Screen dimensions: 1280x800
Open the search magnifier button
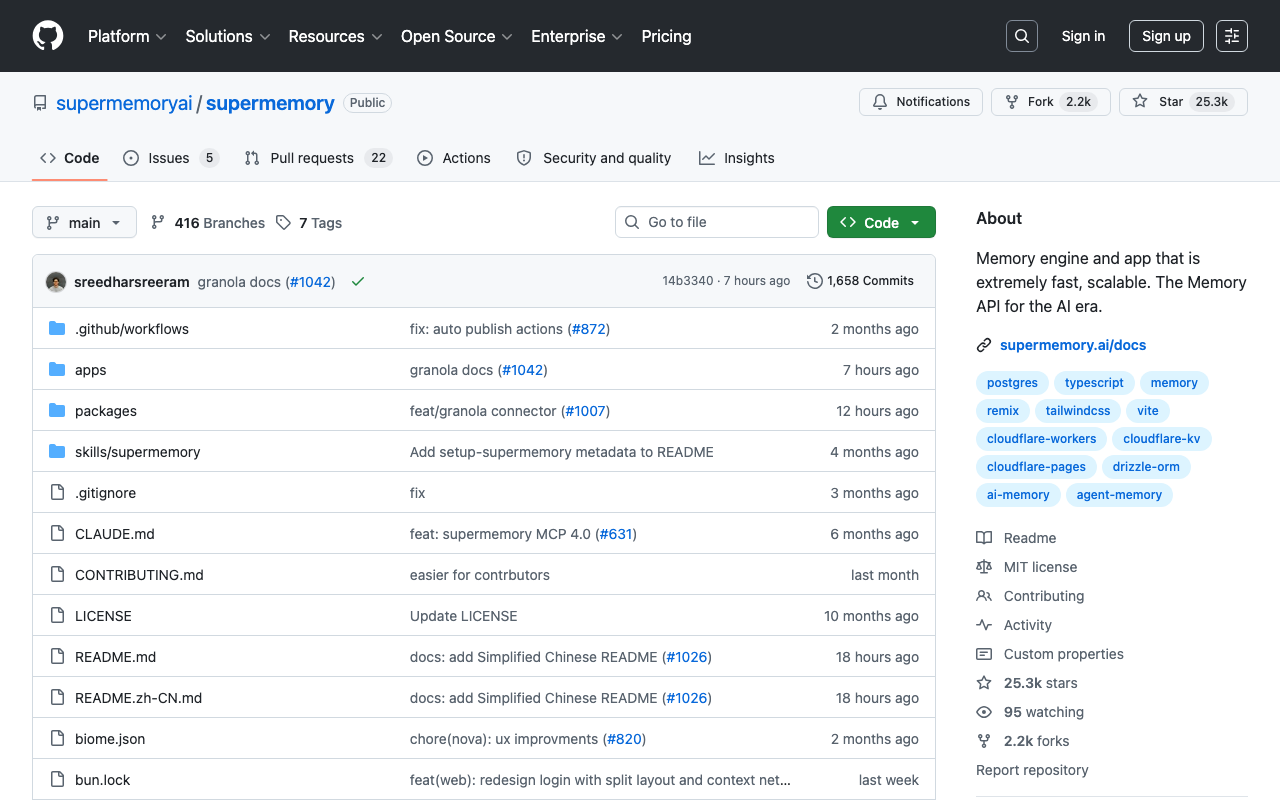click(x=1022, y=36)
